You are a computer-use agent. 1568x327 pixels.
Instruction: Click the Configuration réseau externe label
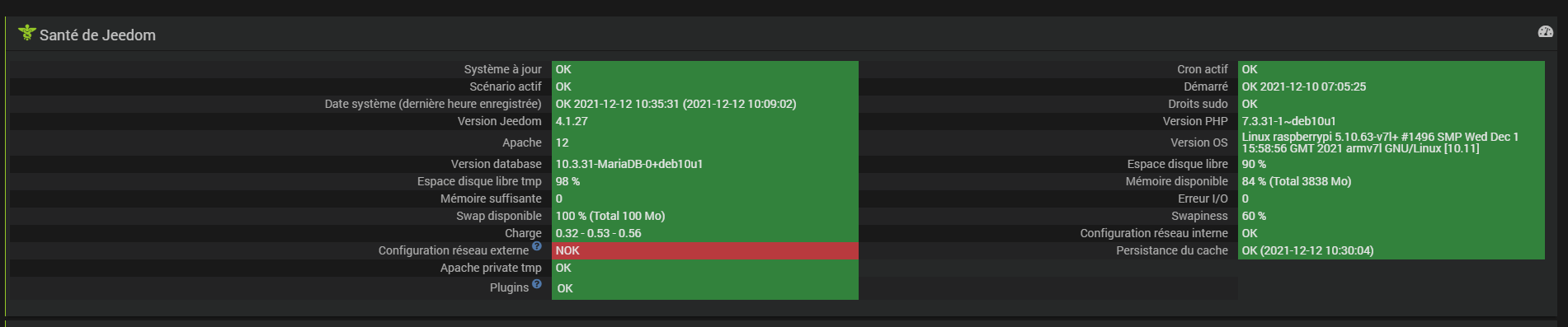click(454, 250)
